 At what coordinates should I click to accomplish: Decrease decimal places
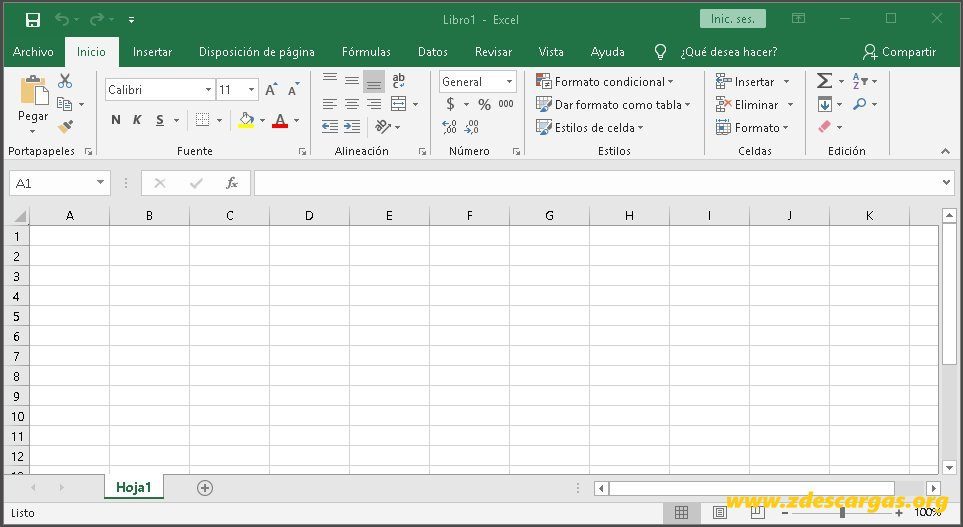(472, 127)
